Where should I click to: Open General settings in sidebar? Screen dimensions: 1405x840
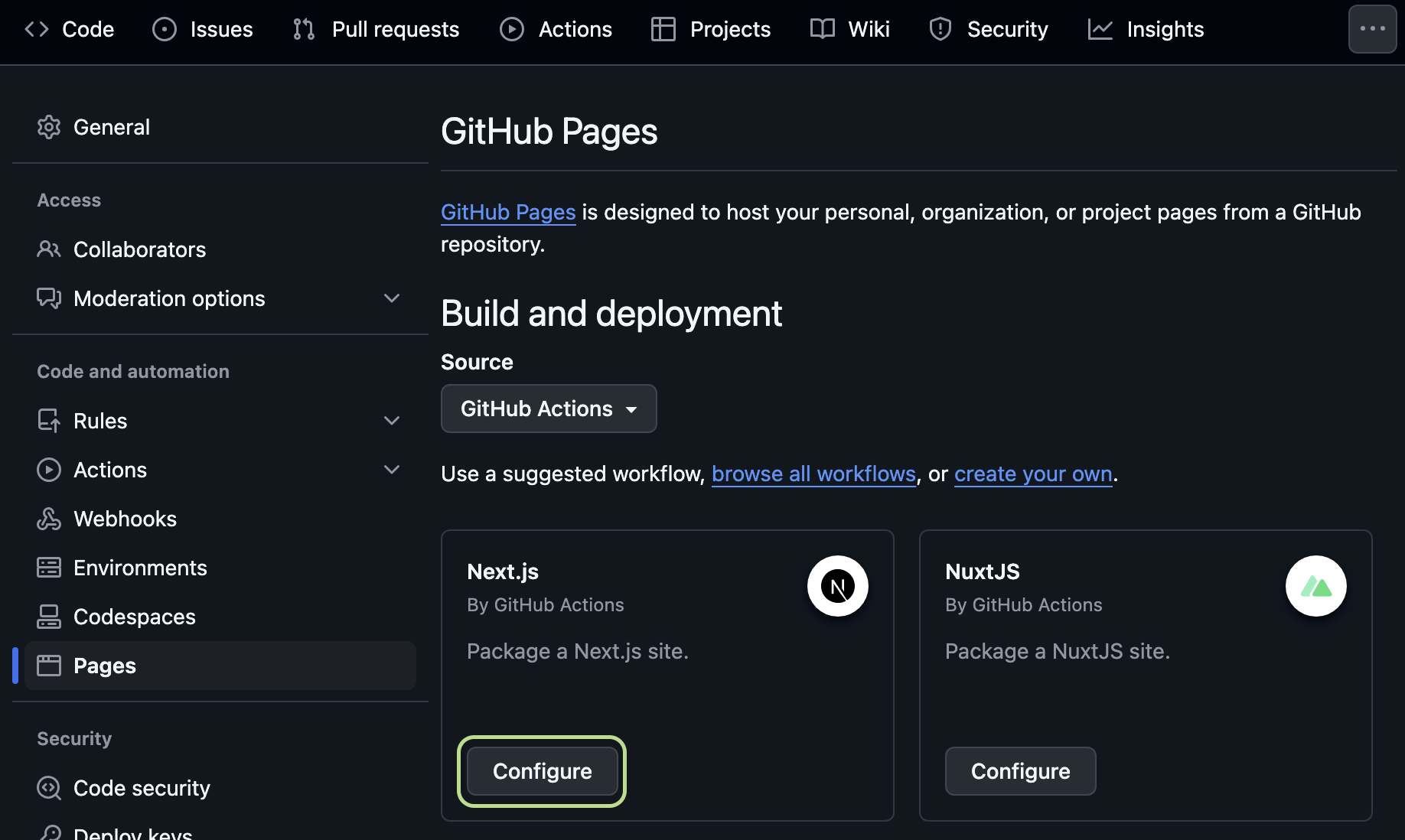(220, 127)
